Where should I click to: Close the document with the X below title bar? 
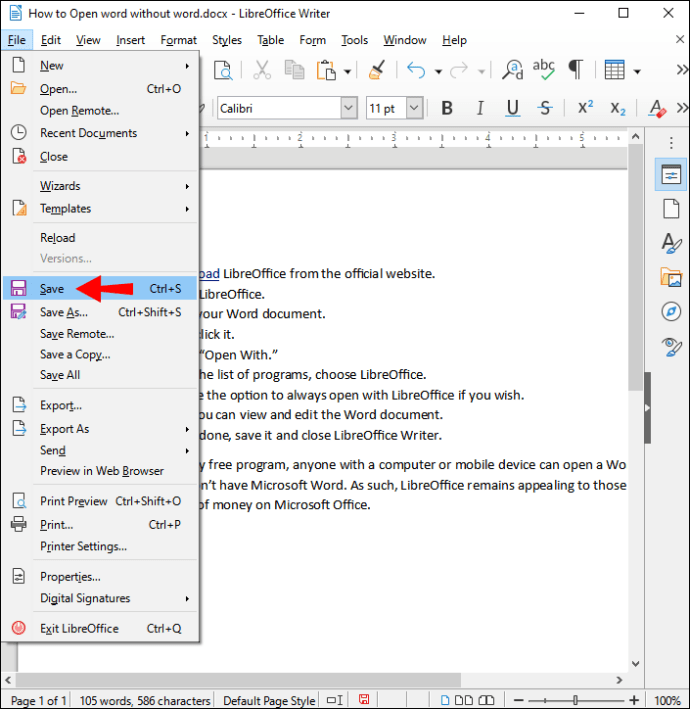click(x=680, y=40)
